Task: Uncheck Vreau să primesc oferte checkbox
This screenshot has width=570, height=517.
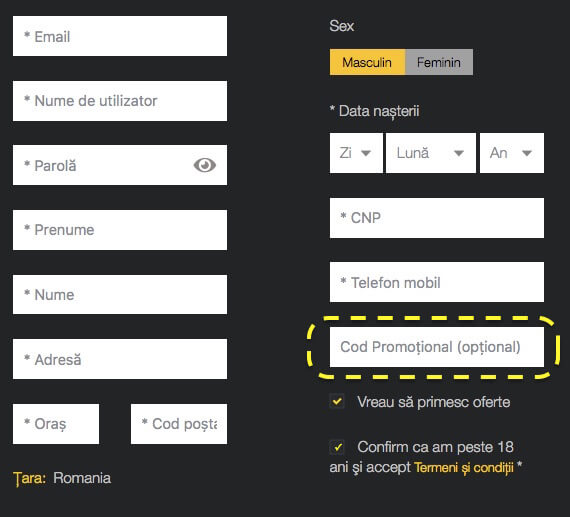Action: coord(337,401)
